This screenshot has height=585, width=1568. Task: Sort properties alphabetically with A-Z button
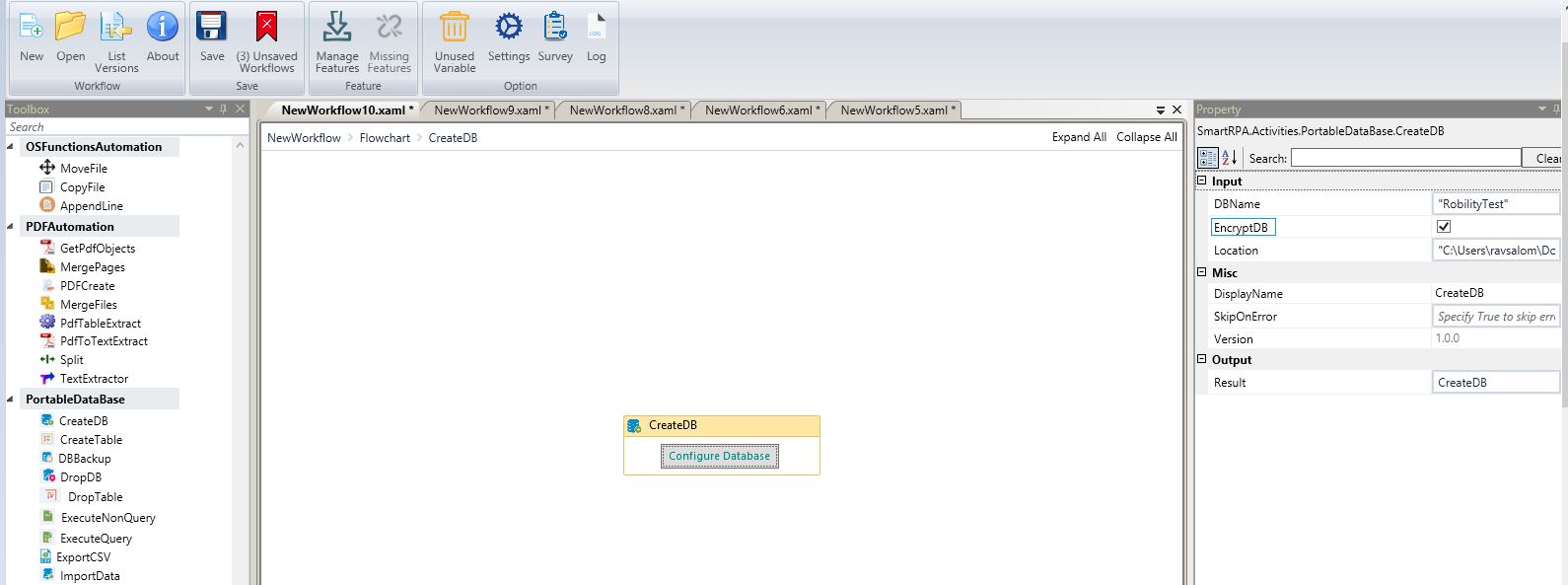[1230, 158]
